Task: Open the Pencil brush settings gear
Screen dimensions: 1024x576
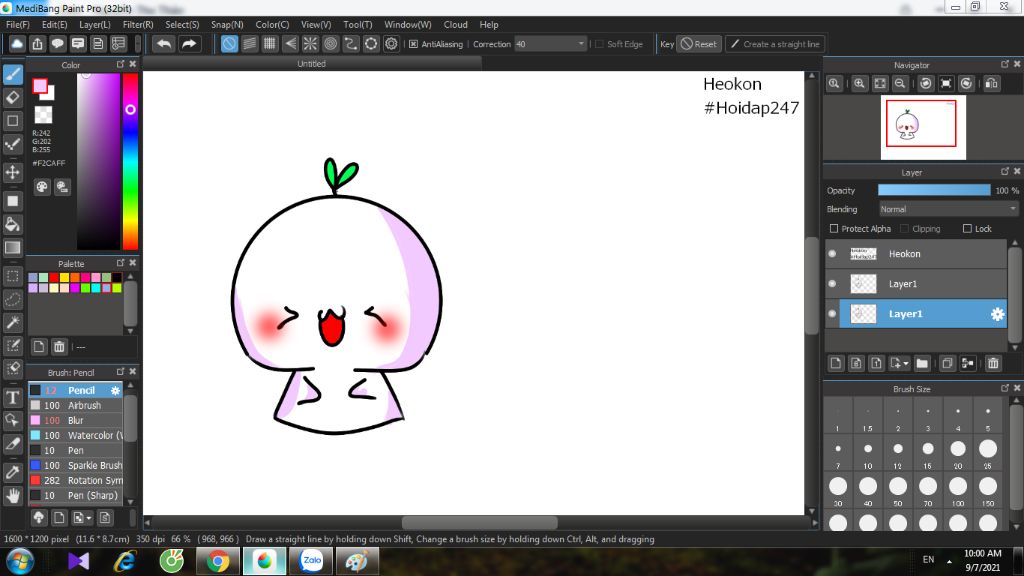Action: tap(116, 391)
